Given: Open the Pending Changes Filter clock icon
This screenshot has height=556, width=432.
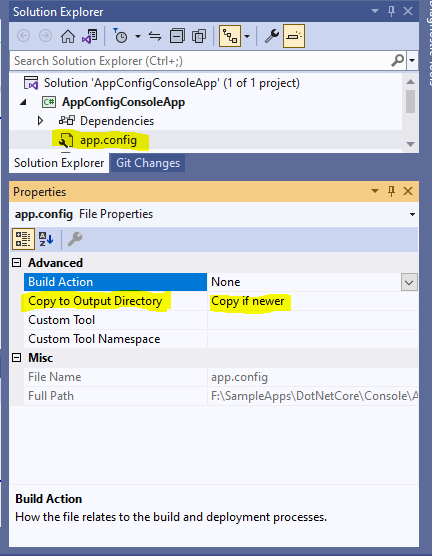Looking at the screenshot, I should 121,36.
